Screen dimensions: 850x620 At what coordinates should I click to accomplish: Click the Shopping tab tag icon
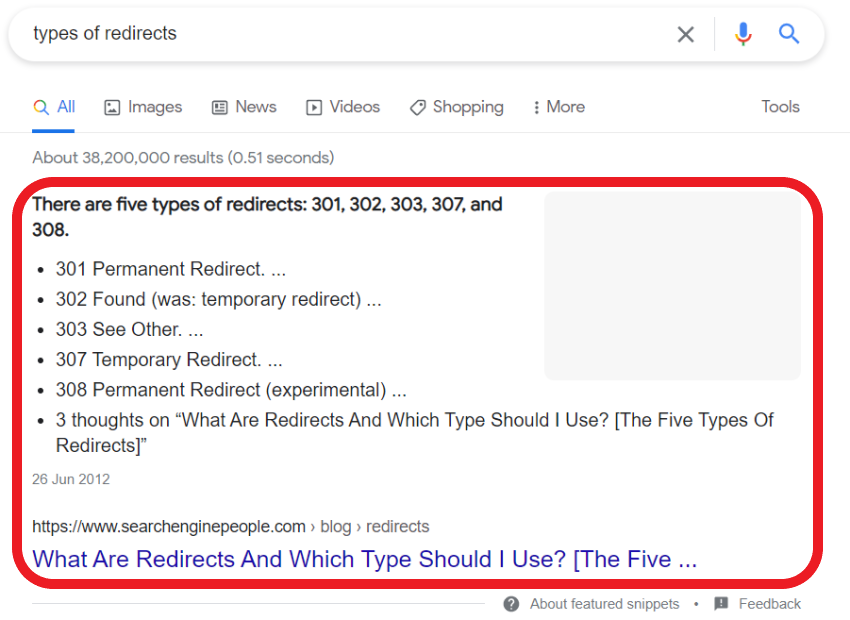pyautogui.click(x=417, y=107)
